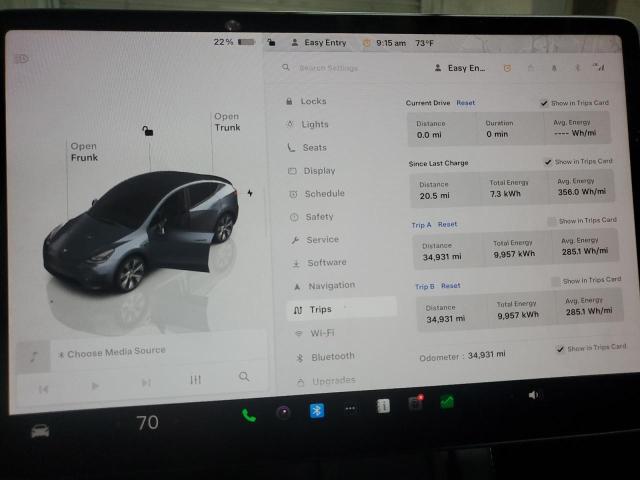
Task: Open the Bluetooth settings menu
Action: (325, 357)
